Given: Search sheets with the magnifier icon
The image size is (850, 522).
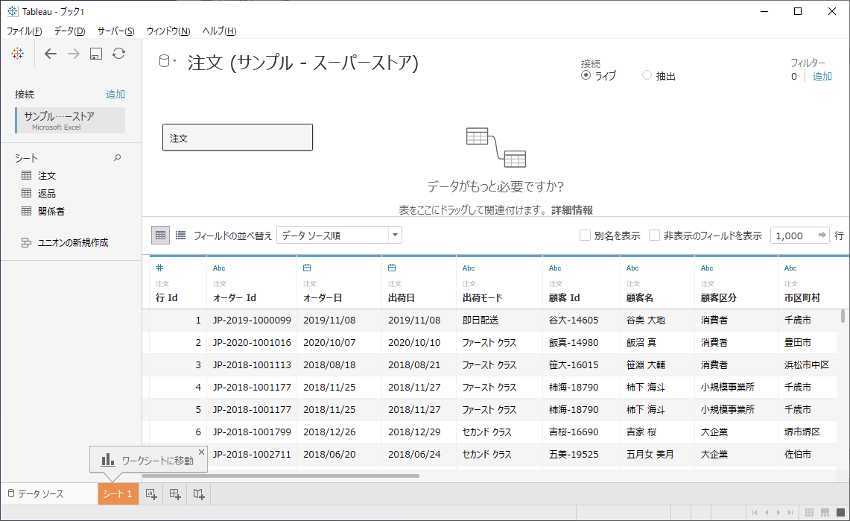Looking at the screenshot, I should click(x=117, y=158).
